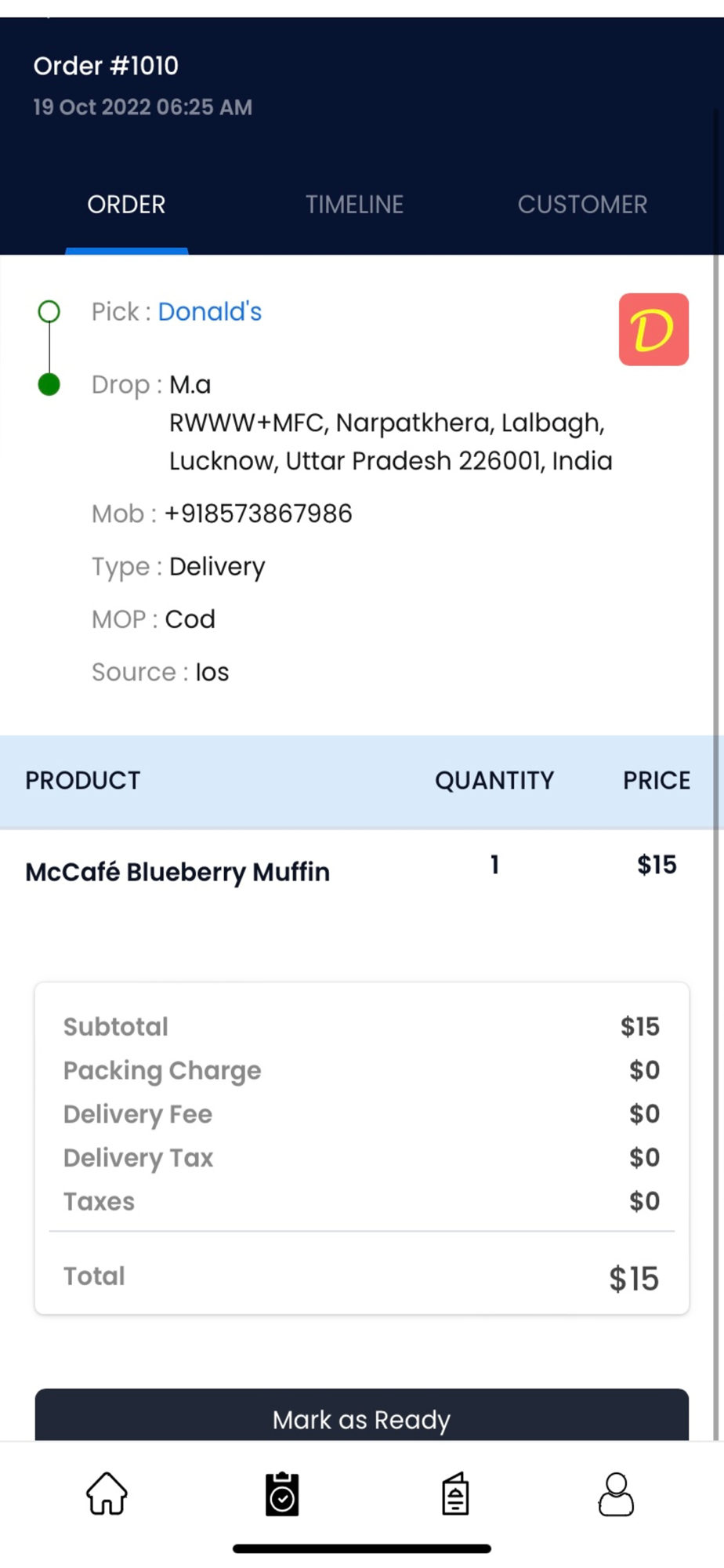The width and height of the screenshot is (724, 1568).
Task: Switch to the CUSTOMER tab
Action: click(x=582, y=205)
